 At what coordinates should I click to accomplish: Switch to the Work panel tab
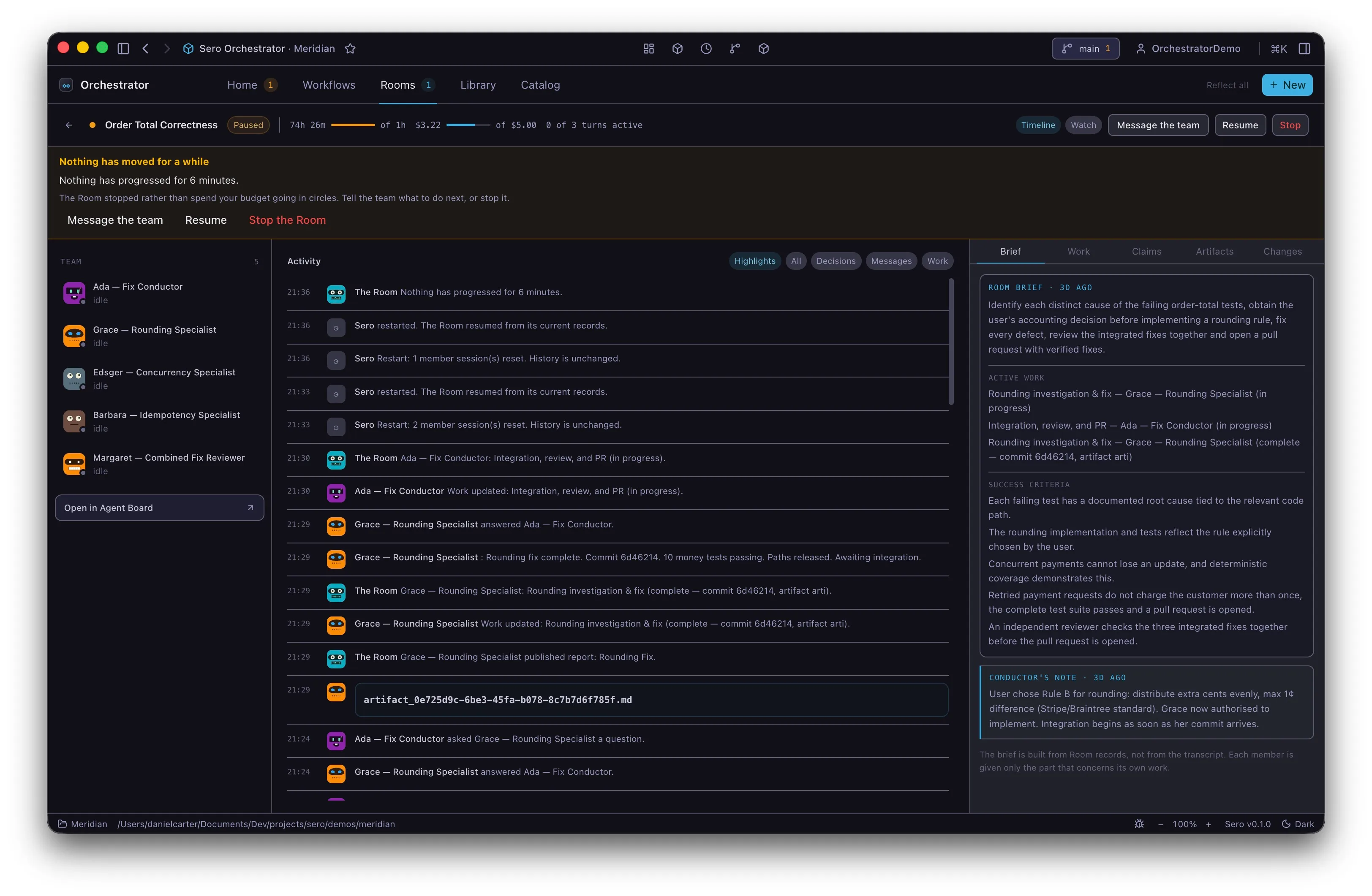[1078, 251]
